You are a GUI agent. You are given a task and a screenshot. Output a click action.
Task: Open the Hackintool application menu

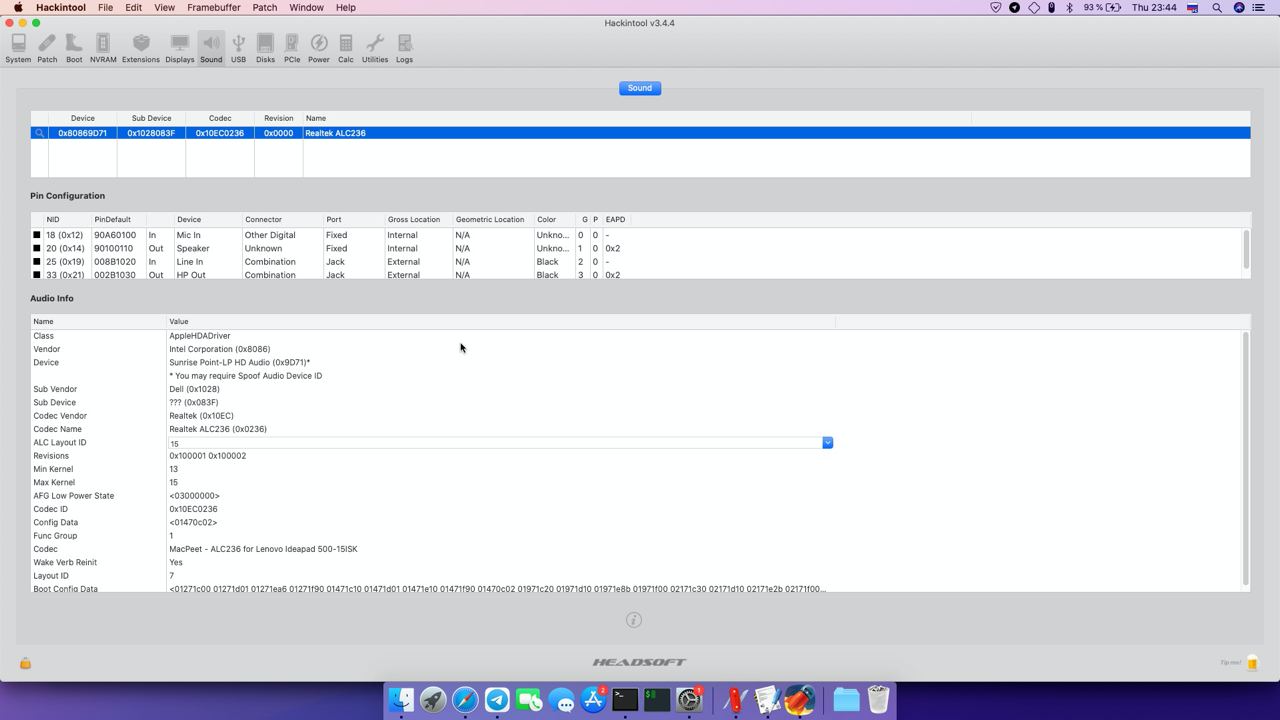click(x=60, y=7)
